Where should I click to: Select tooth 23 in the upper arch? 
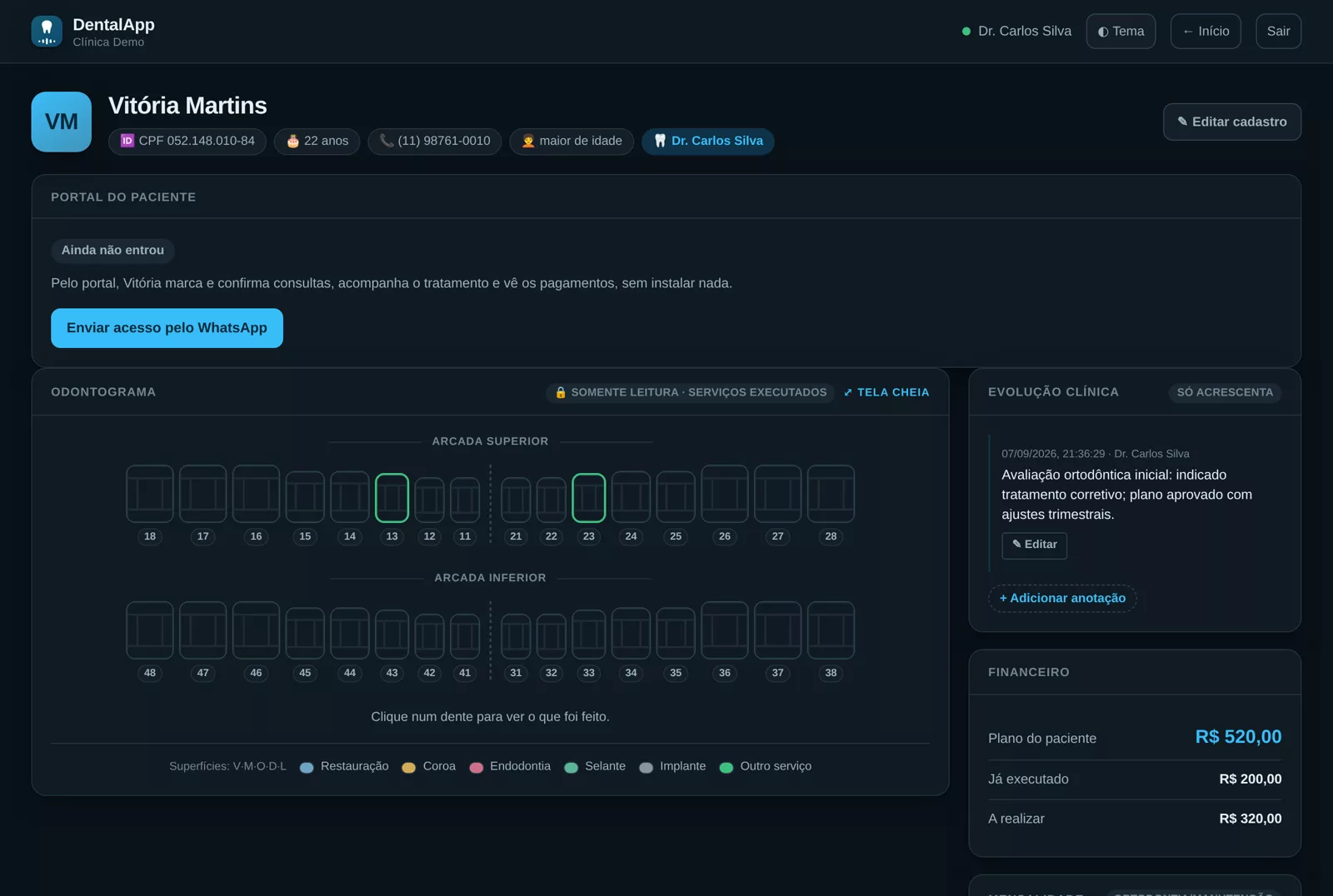589,498
